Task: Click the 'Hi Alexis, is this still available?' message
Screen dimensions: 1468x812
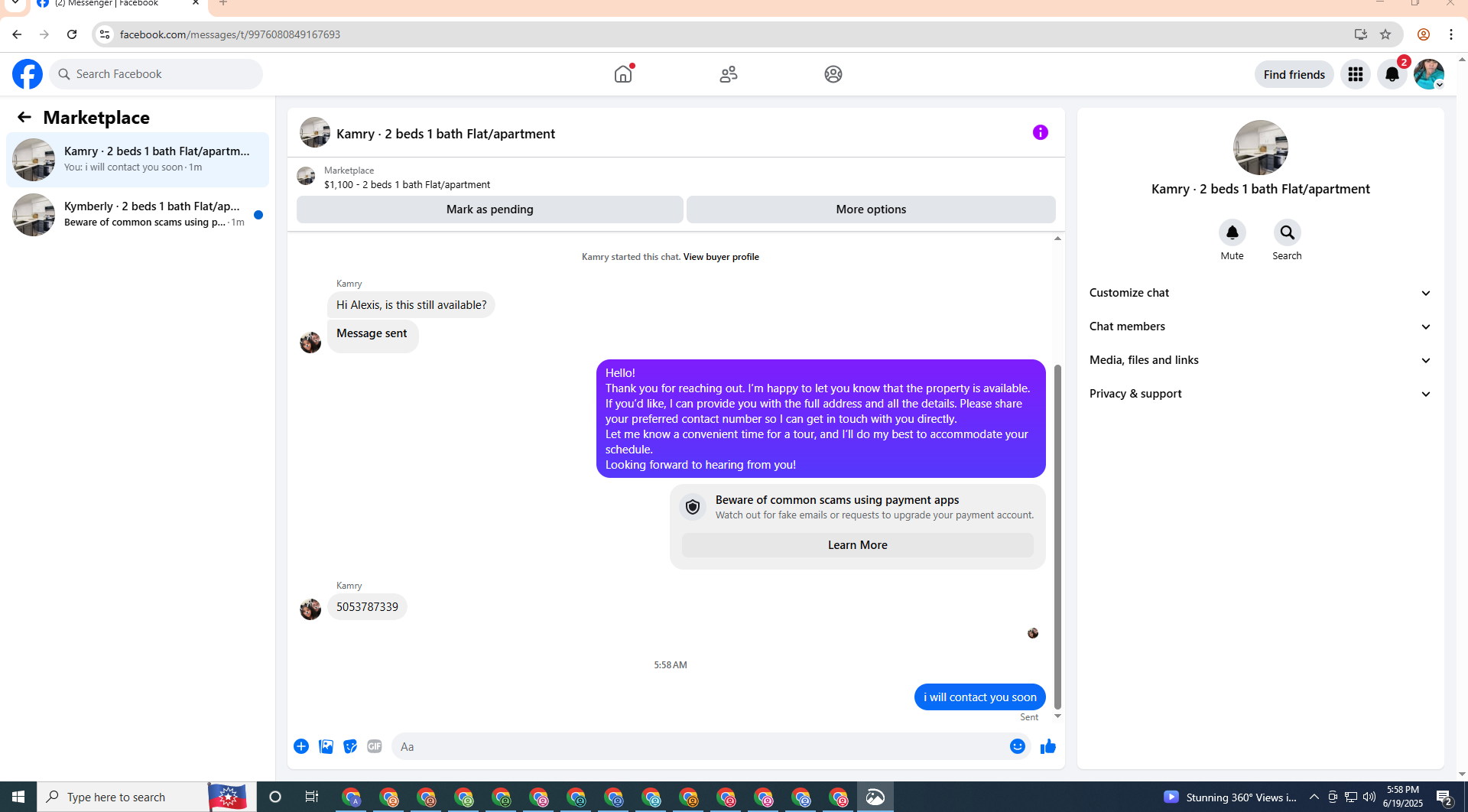Action: click(411, 305)
